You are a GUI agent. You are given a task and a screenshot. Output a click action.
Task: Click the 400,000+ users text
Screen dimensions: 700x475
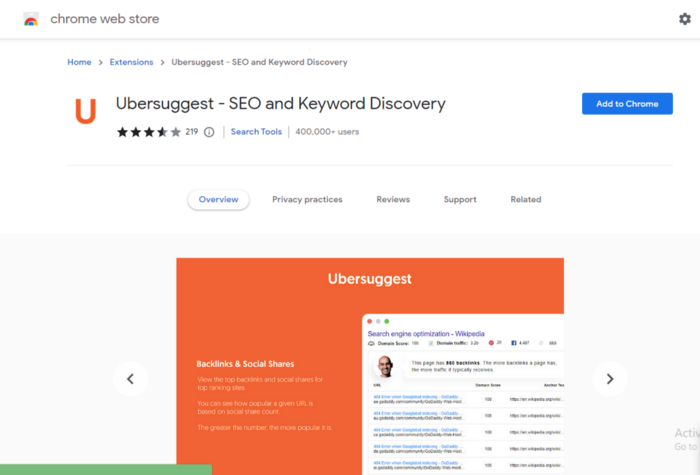coord(327,132)
